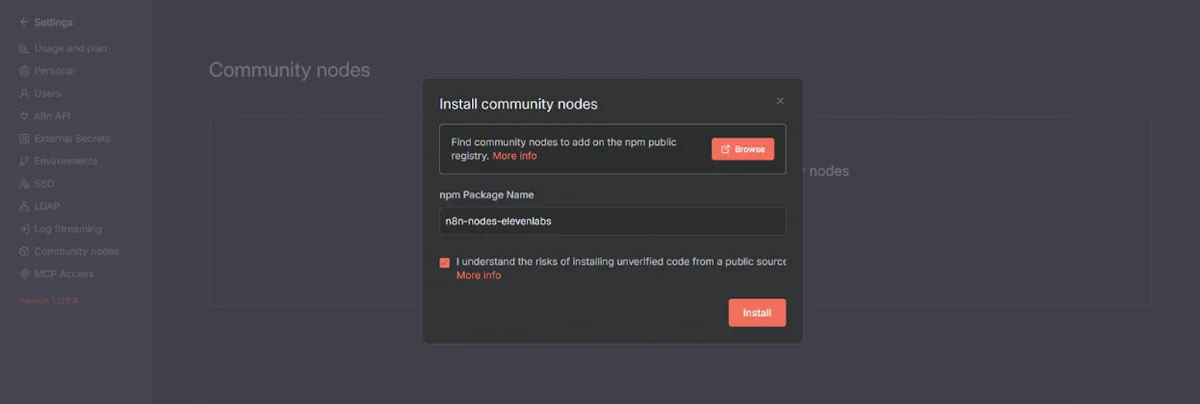Click the Personal user icon
The image size is (1200, 404).
(24, 71)
